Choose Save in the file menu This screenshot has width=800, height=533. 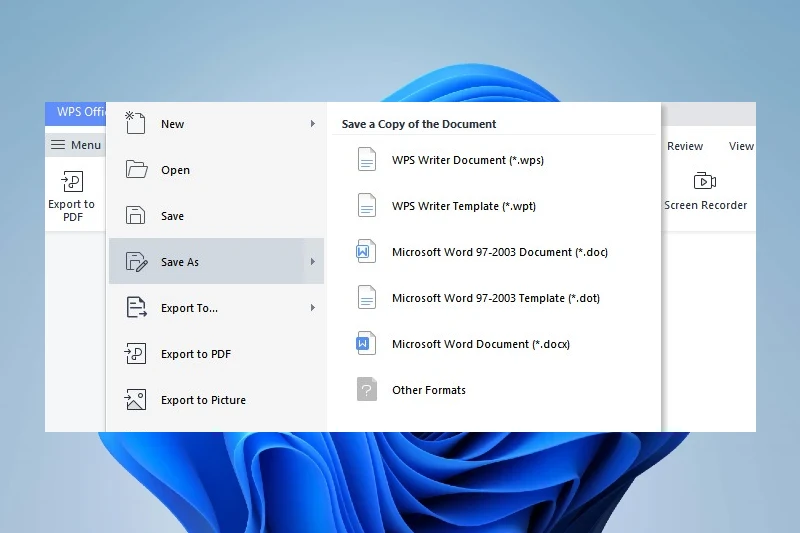click(216, 215)
